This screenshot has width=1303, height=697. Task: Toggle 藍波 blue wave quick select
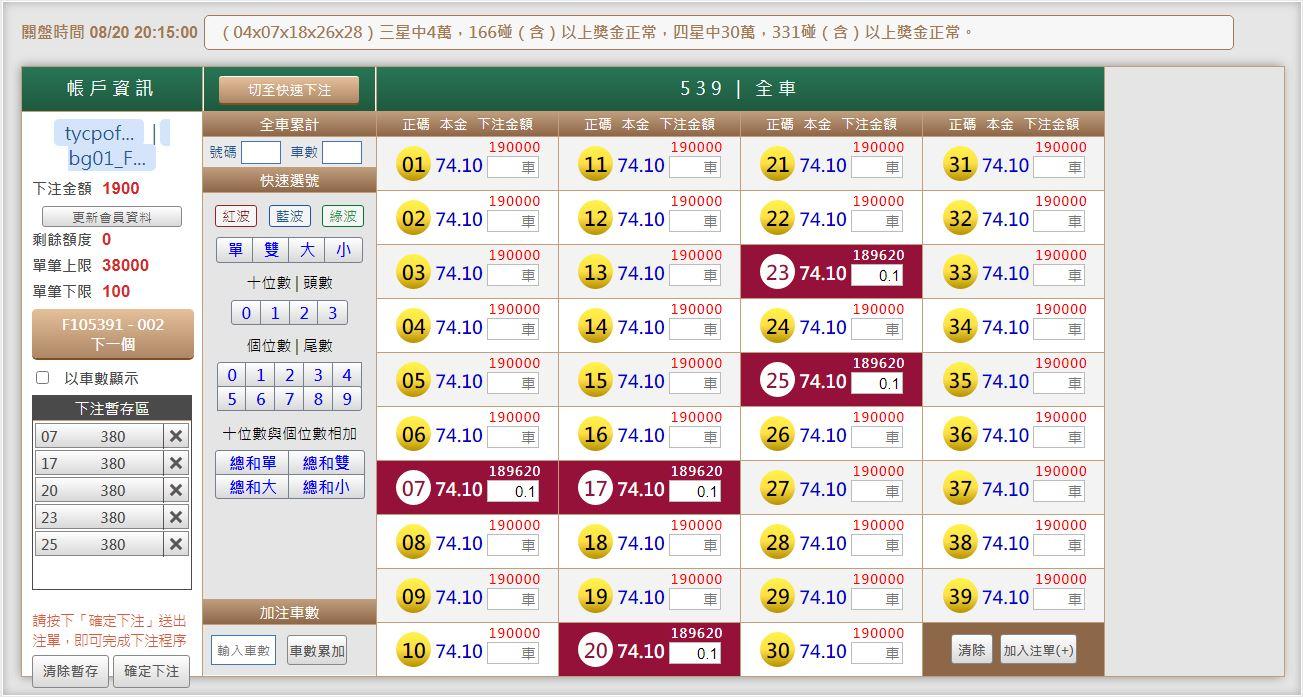coord(290,216)
